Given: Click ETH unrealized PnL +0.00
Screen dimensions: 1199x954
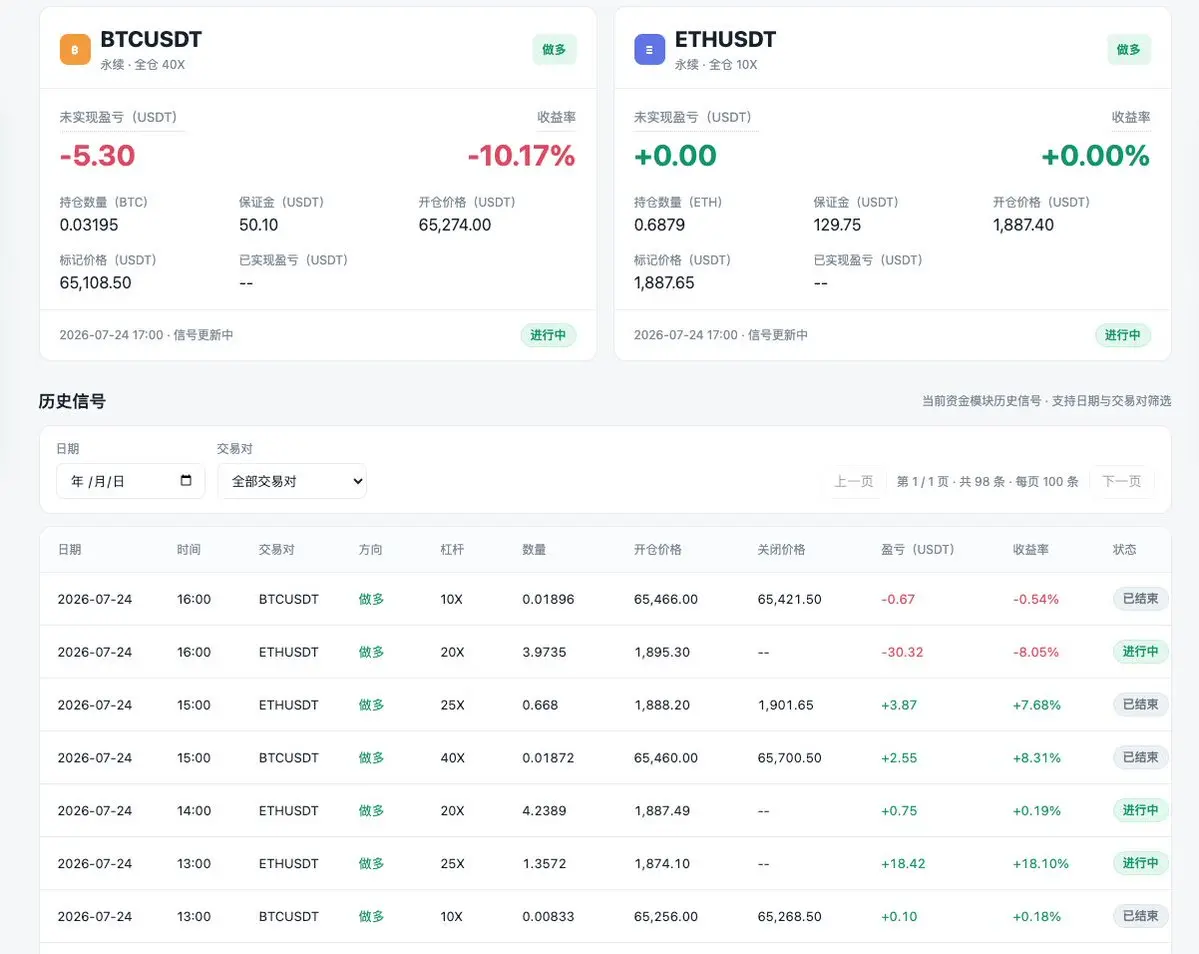Looking at the screenshot, I should click(675, 156).
